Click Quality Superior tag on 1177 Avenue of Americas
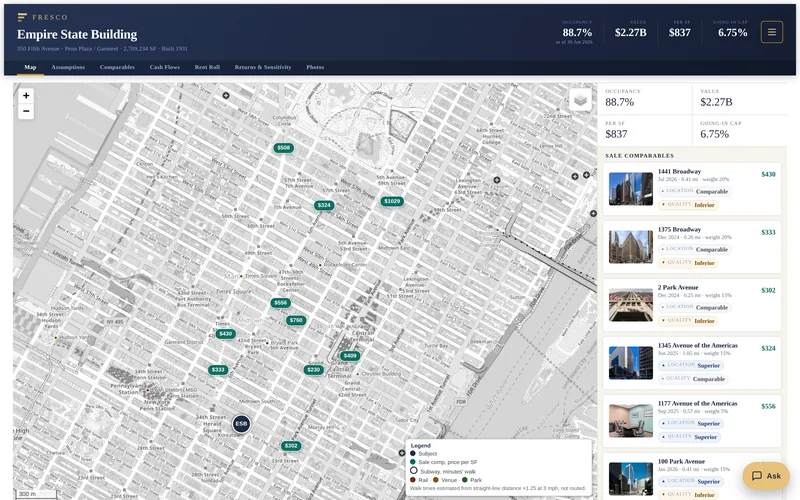 pos(689,437)
